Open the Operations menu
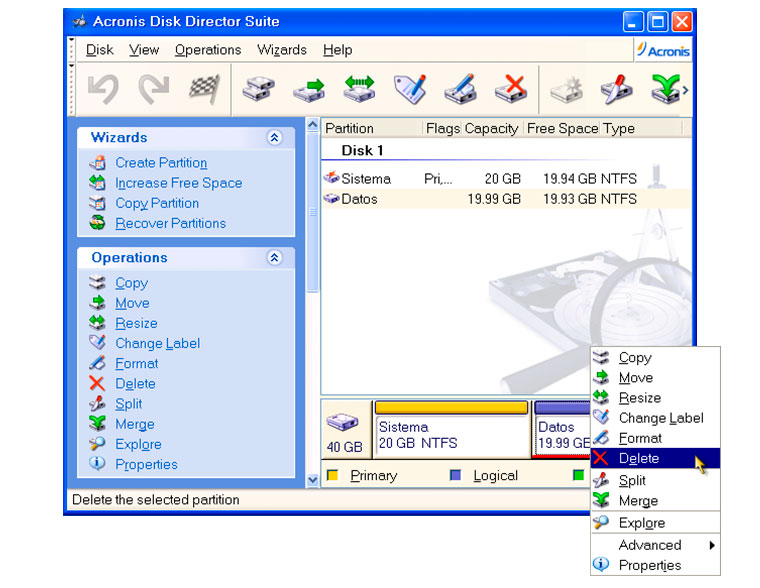Viewport: 760px width, 588px height. point(208,50)
